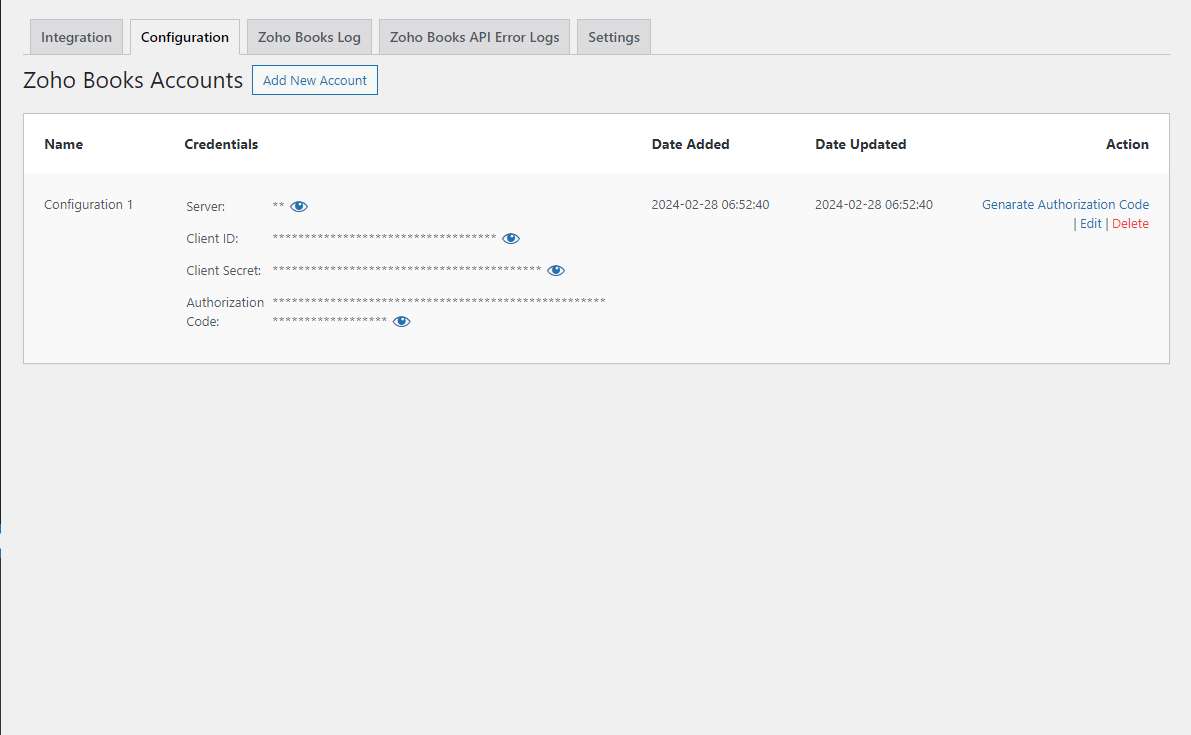This screenshot has height=735, width=1191.
Task: Open the Integration tab
Action: pos(76,37)
